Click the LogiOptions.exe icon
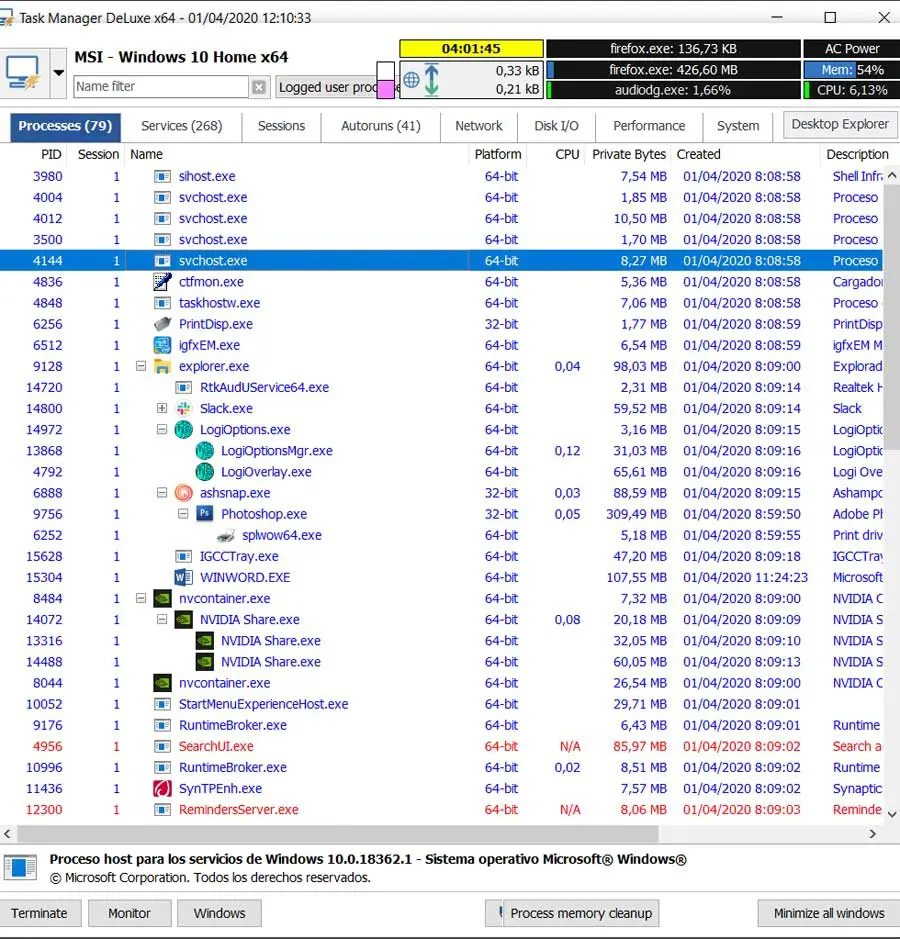Viewport: 900px width, 939px height. [183, 429]
